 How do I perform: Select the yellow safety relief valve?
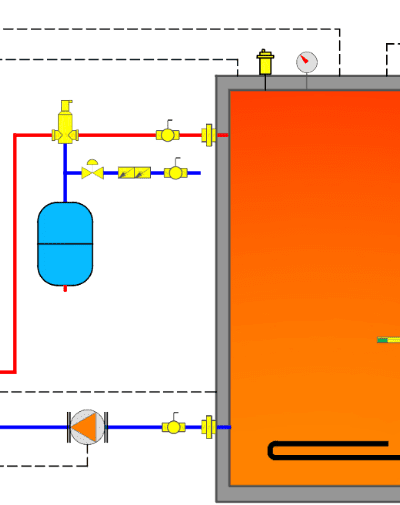tap(65, 122)
